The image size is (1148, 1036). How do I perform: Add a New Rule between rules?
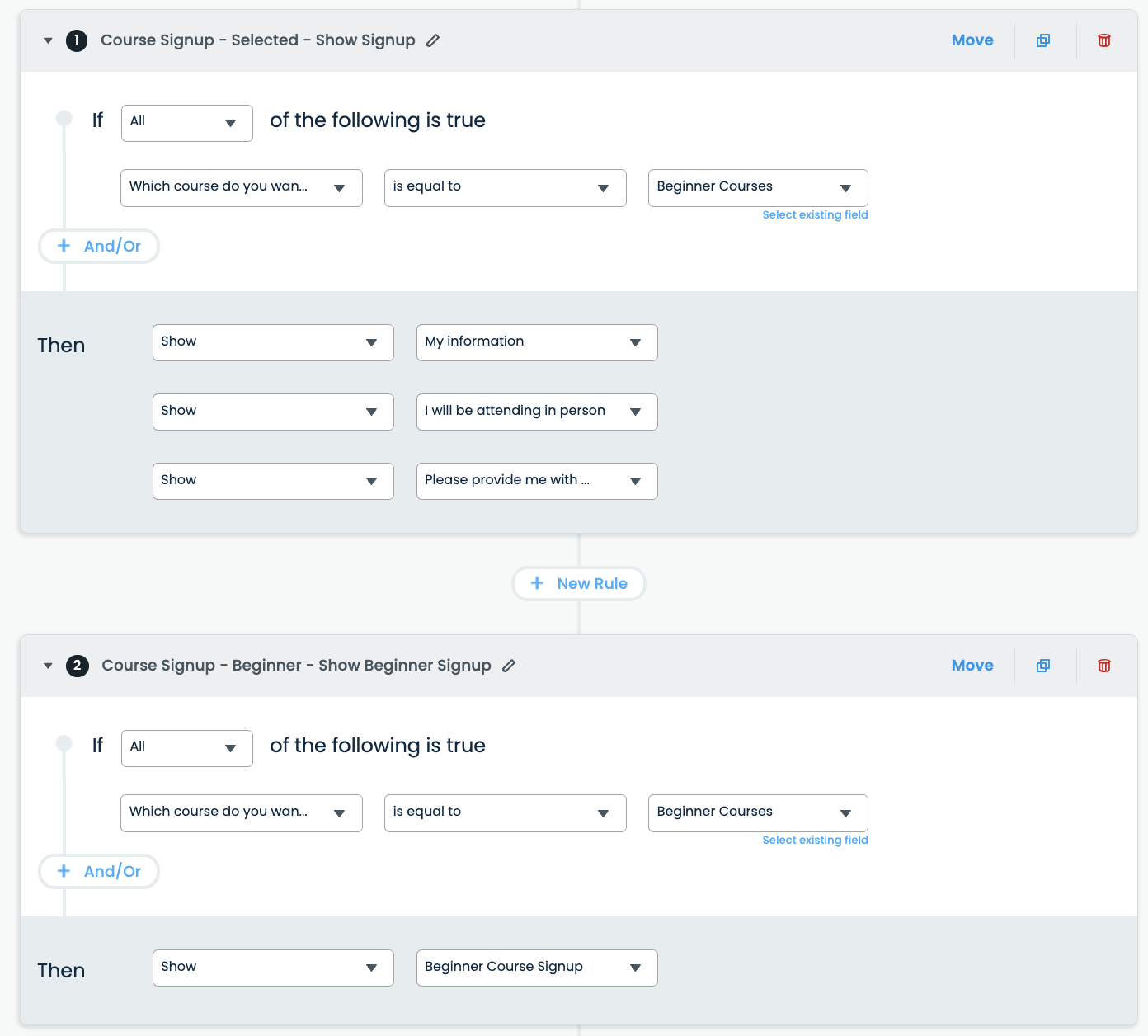pyautogui.click(x=579, y=584)
